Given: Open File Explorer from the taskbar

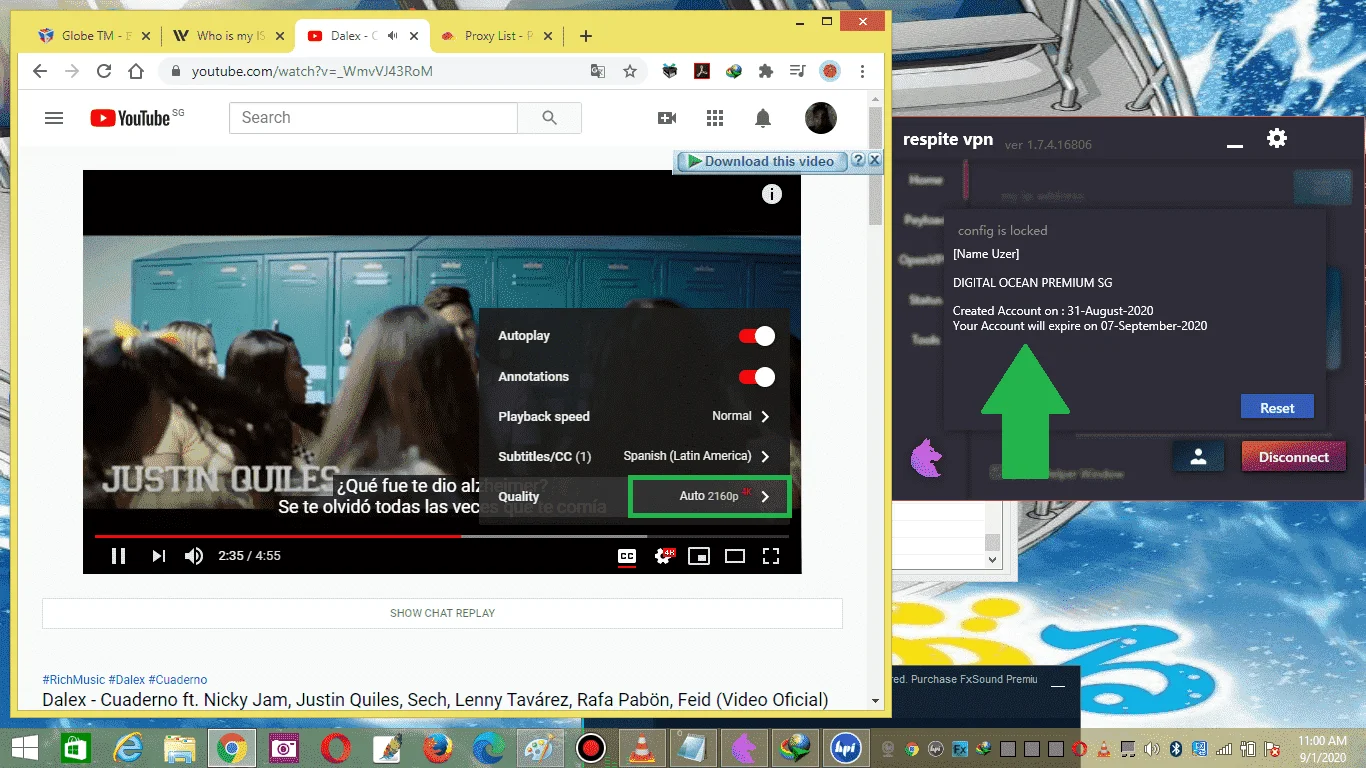Looking at the screenshot, I should 179,748.
